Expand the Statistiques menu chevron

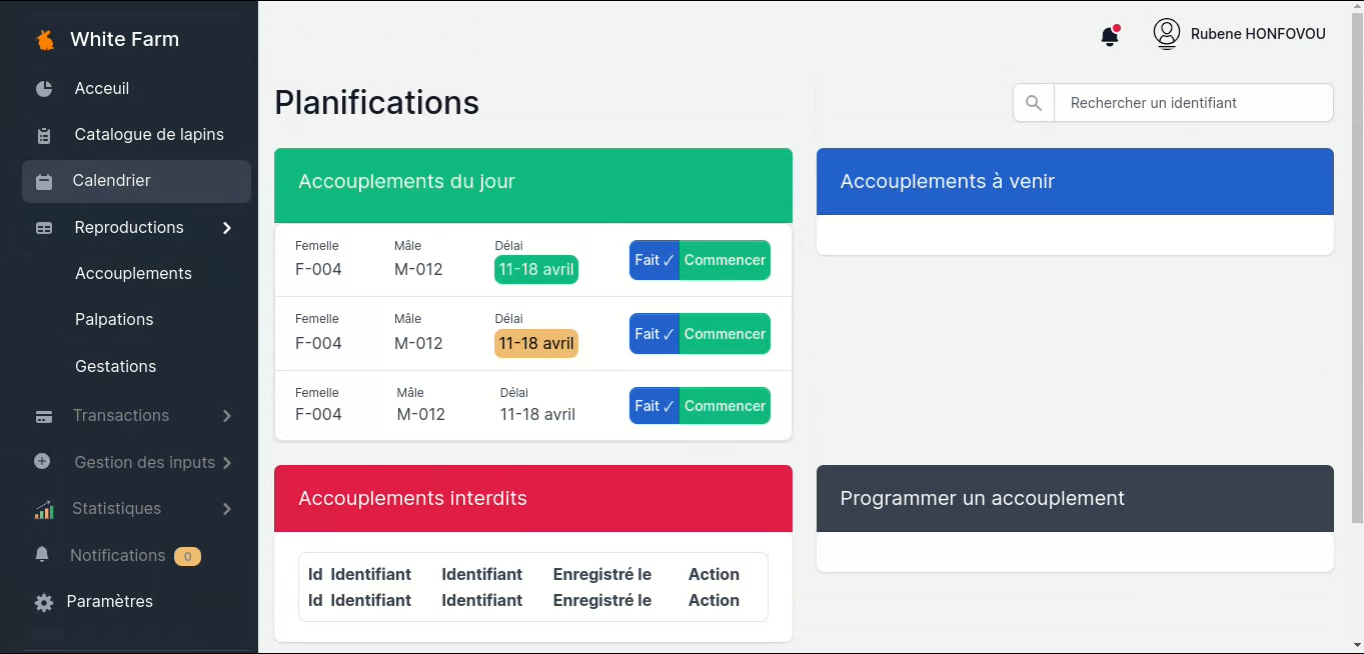point(227,509)
